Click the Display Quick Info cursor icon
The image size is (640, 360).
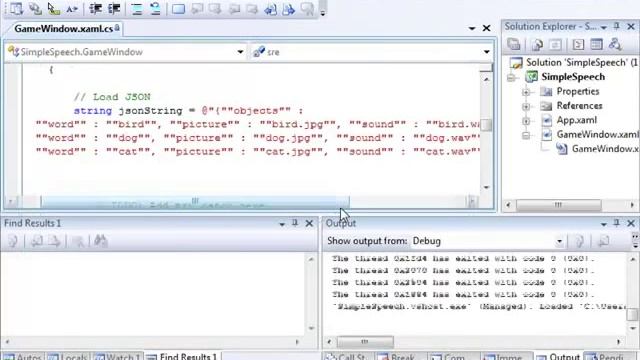tap(53, 9)
